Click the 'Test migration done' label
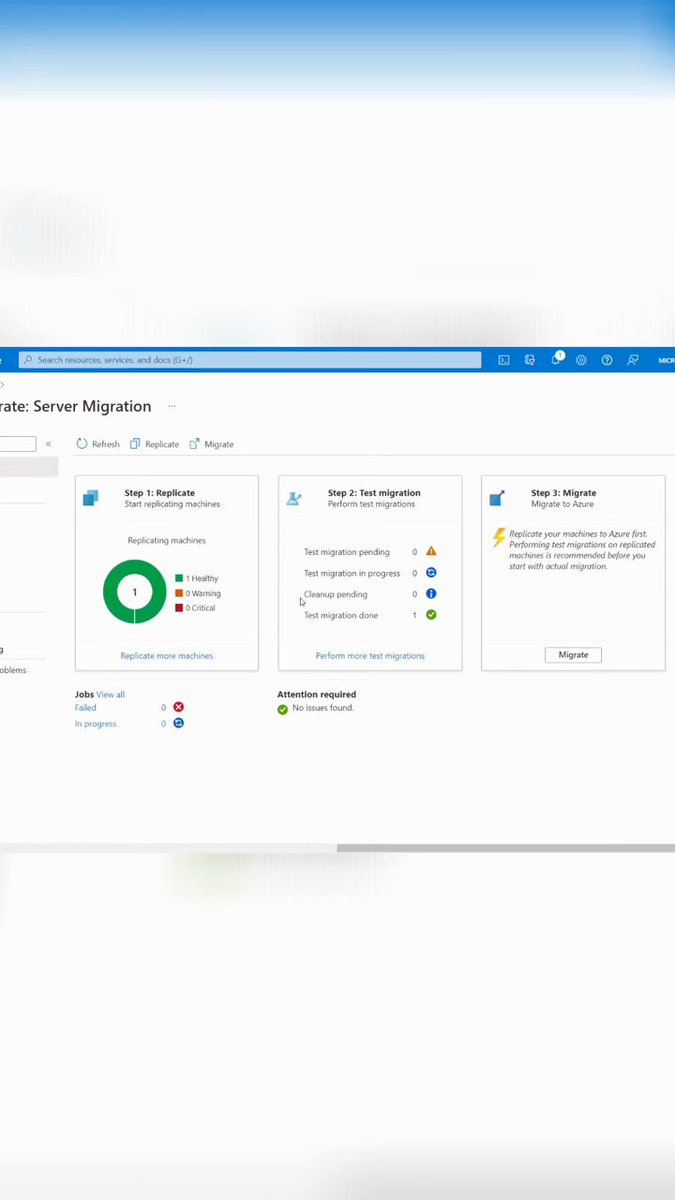Screen dimensions: 675x1200 coord(341,615)
